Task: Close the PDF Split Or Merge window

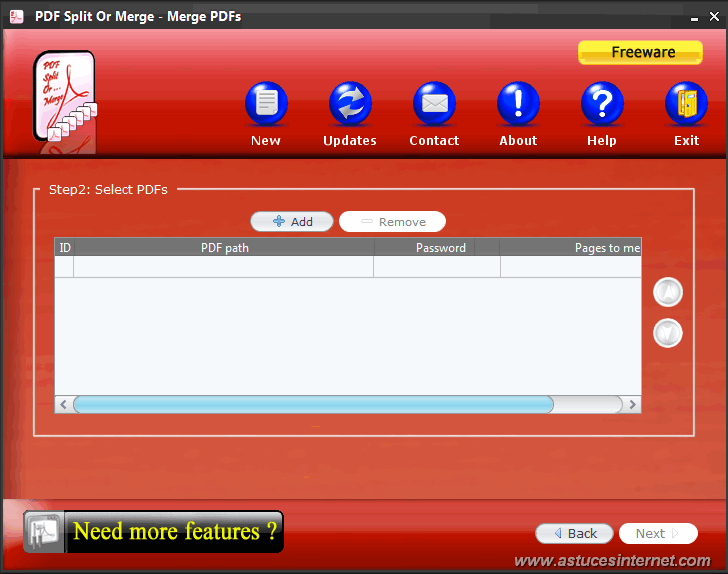Action: (x=715, y=17)
